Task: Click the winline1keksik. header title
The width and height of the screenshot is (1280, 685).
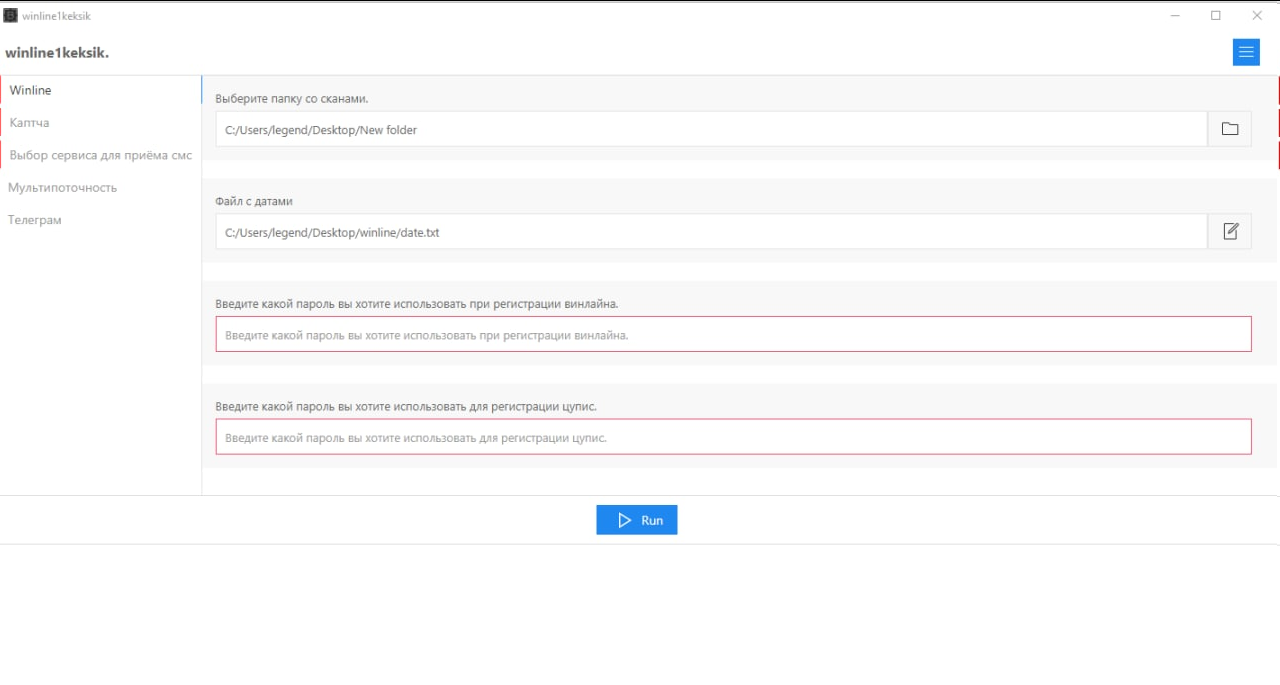Action: (57, 53)
